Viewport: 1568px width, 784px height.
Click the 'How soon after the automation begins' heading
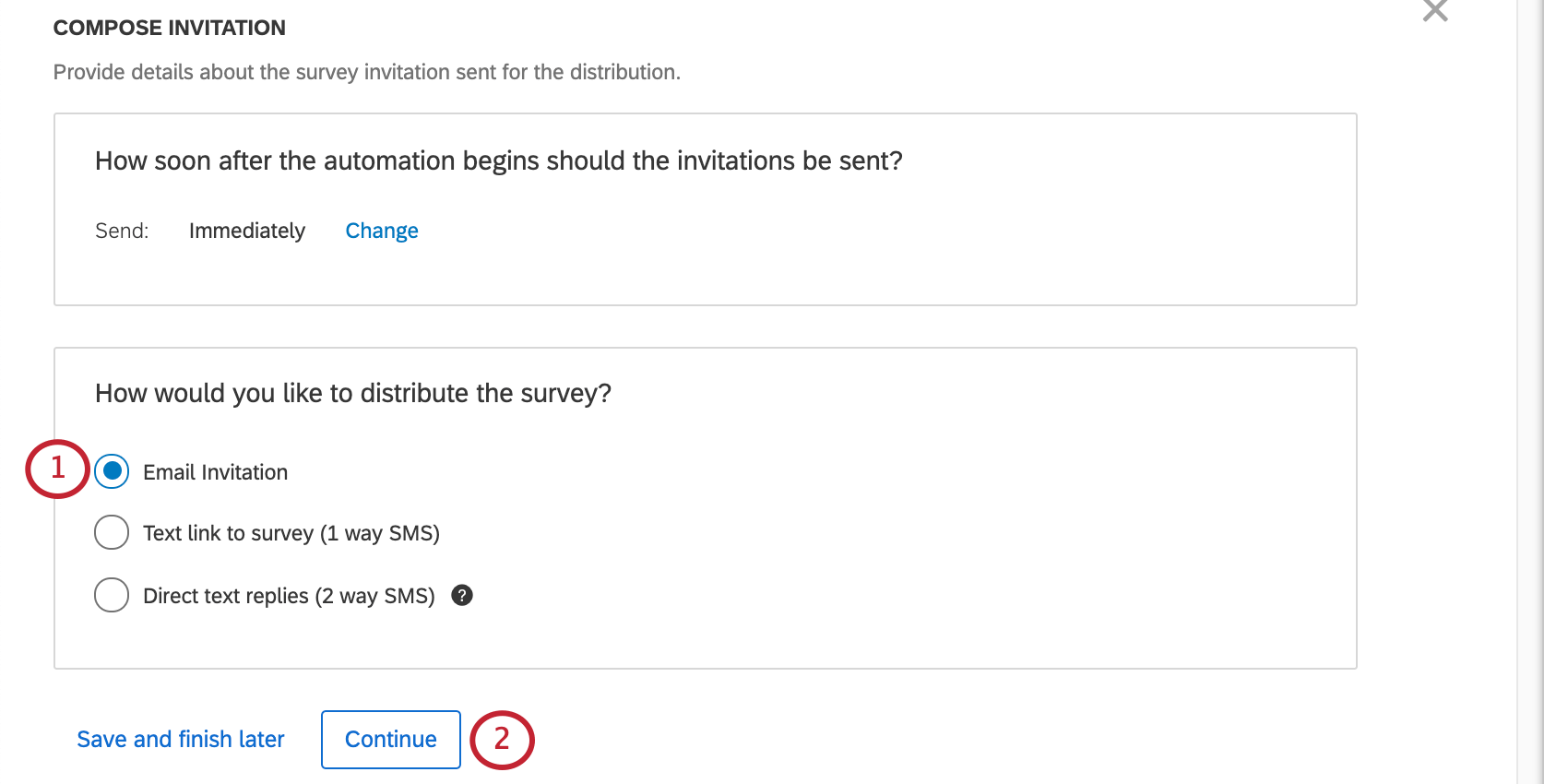coord(498,160)
